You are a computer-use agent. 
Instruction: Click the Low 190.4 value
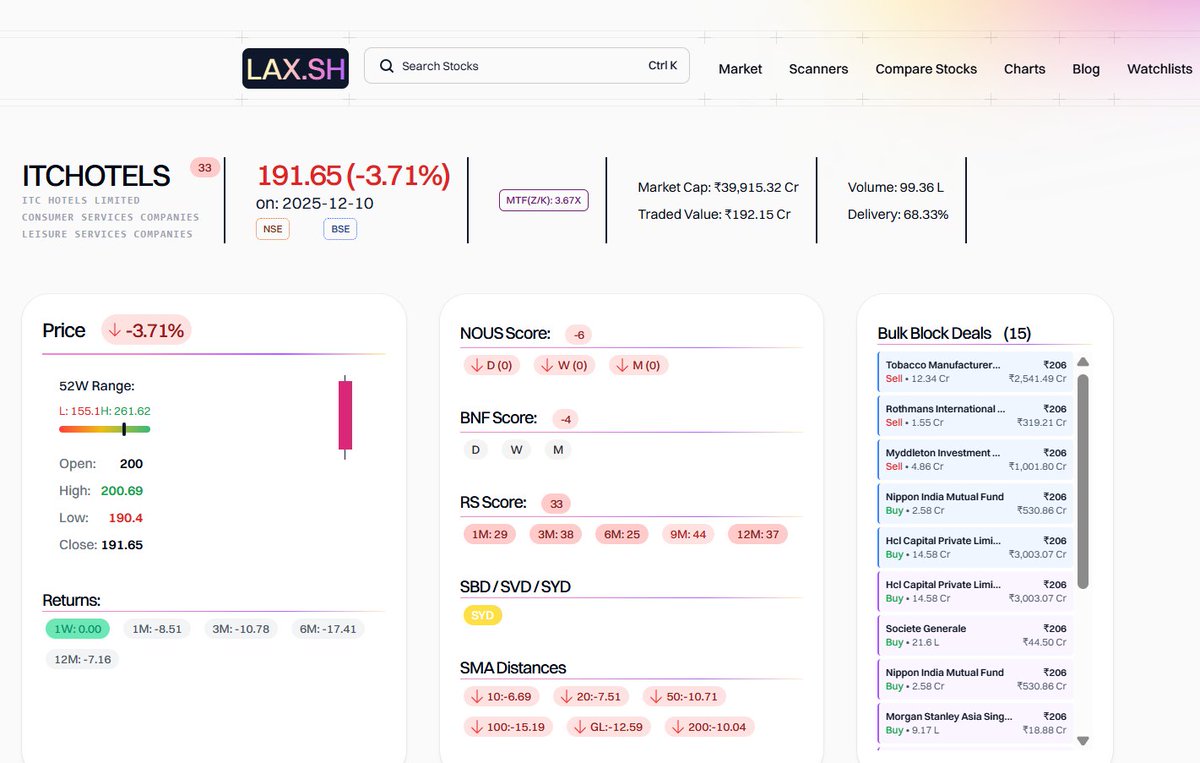point(125,518)
